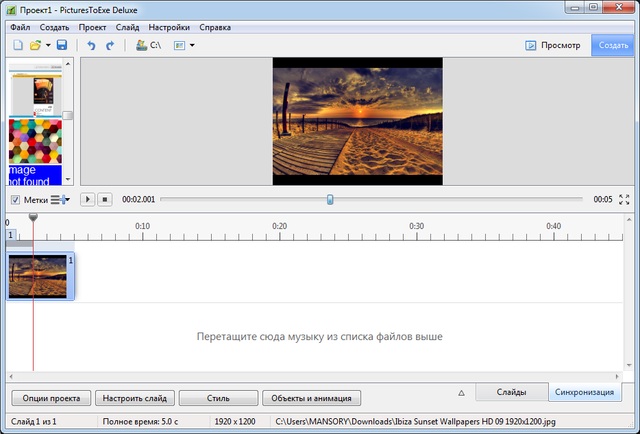Save the project with the floppy icon
This screenshot has height=434, width=640.
pos(62,46)
